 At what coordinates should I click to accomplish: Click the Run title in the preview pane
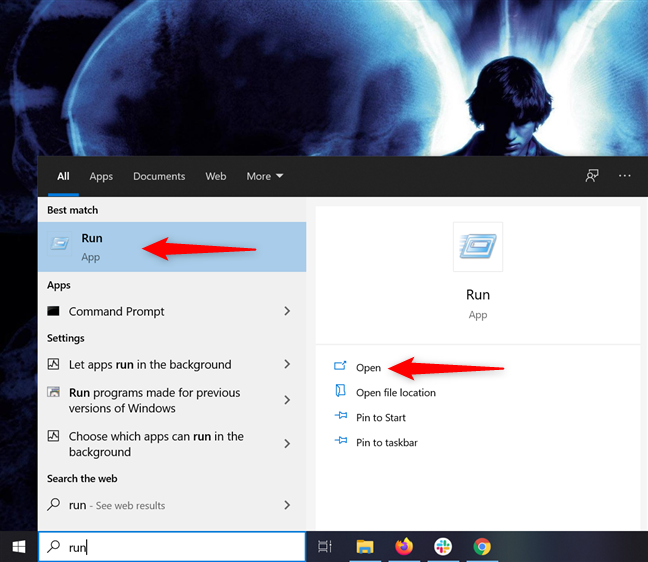coord(478,295)
